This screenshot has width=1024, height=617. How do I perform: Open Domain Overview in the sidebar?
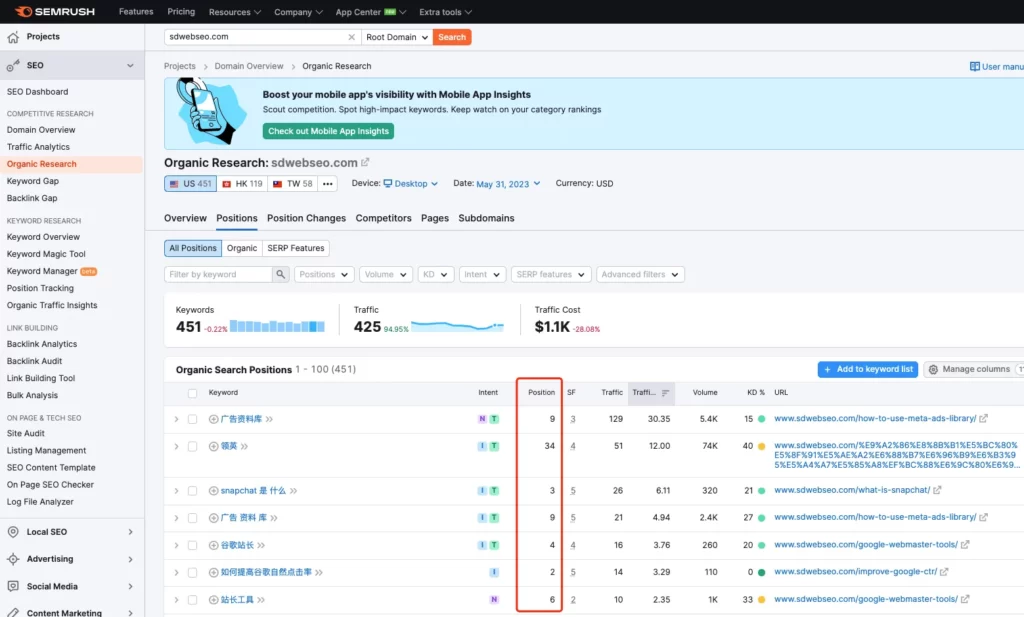41,130
